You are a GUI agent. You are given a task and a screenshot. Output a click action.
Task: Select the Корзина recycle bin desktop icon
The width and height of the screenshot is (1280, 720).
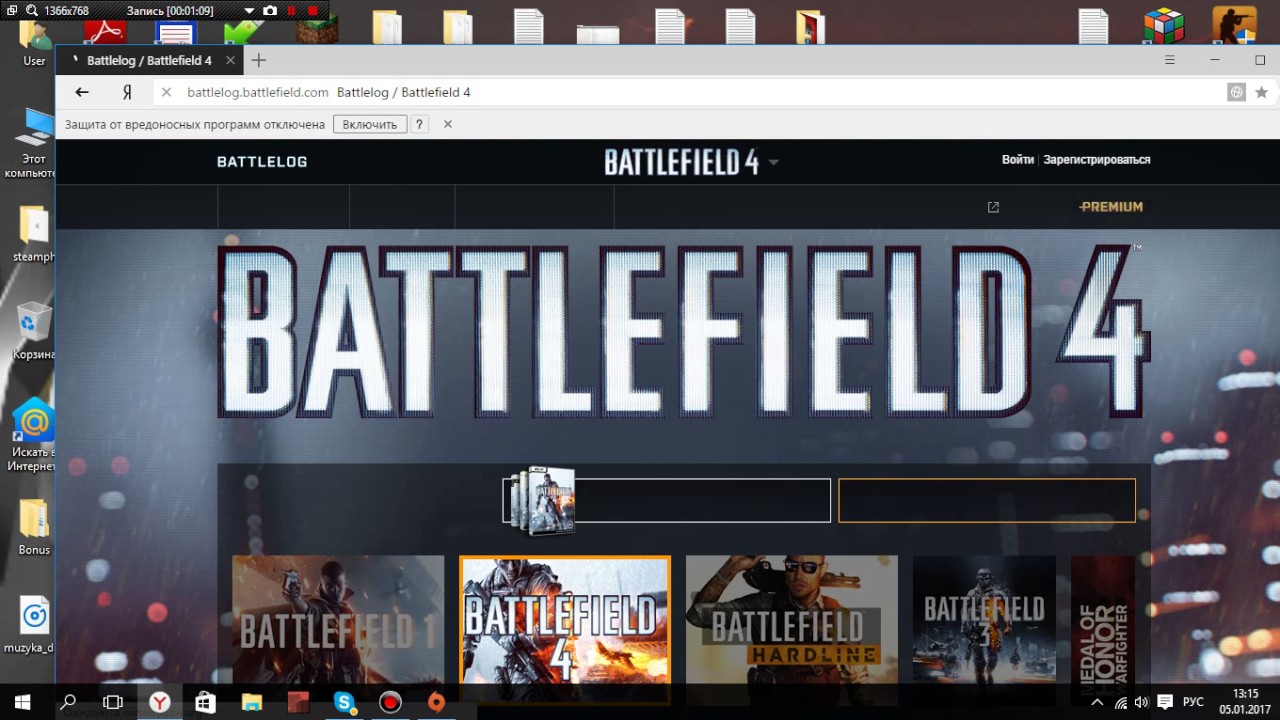click(x=33, y=330)
